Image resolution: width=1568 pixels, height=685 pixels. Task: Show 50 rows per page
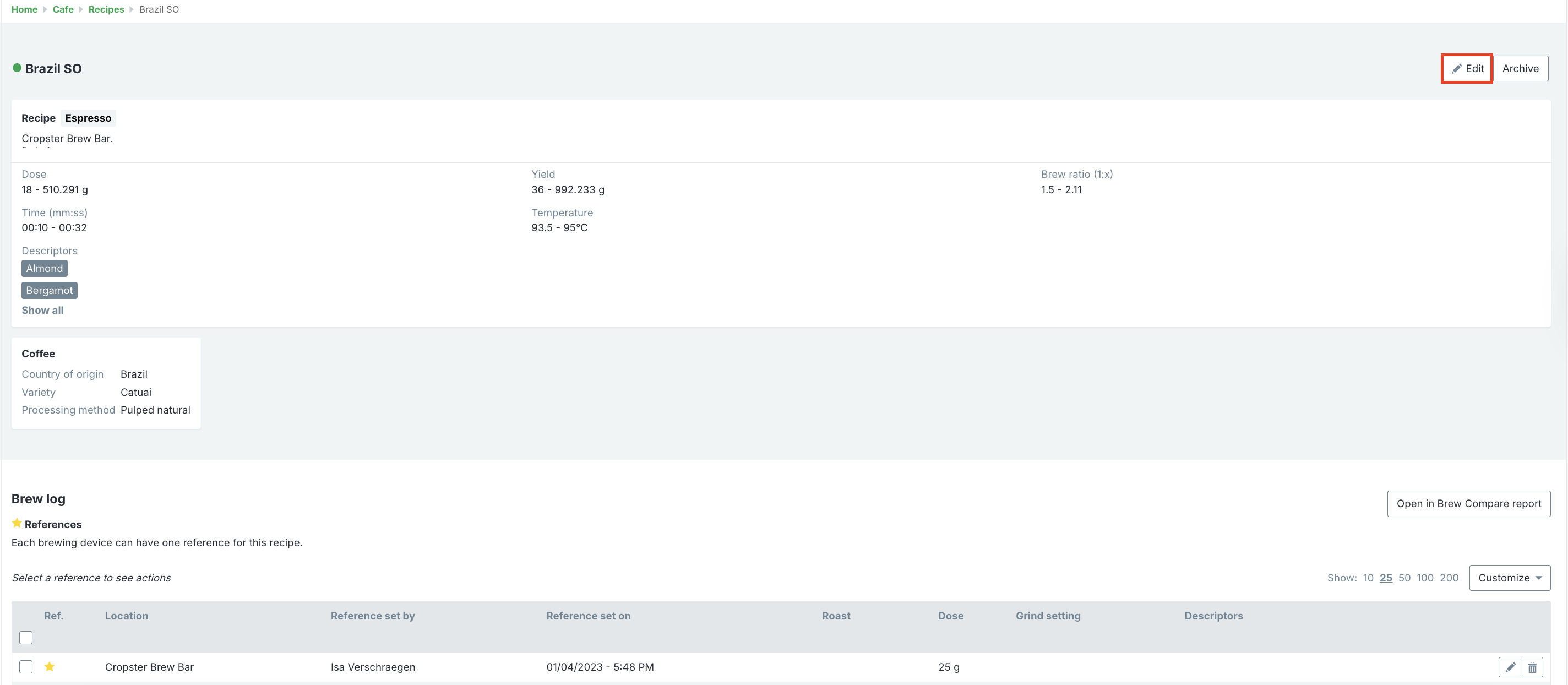tap(1404, 578)
